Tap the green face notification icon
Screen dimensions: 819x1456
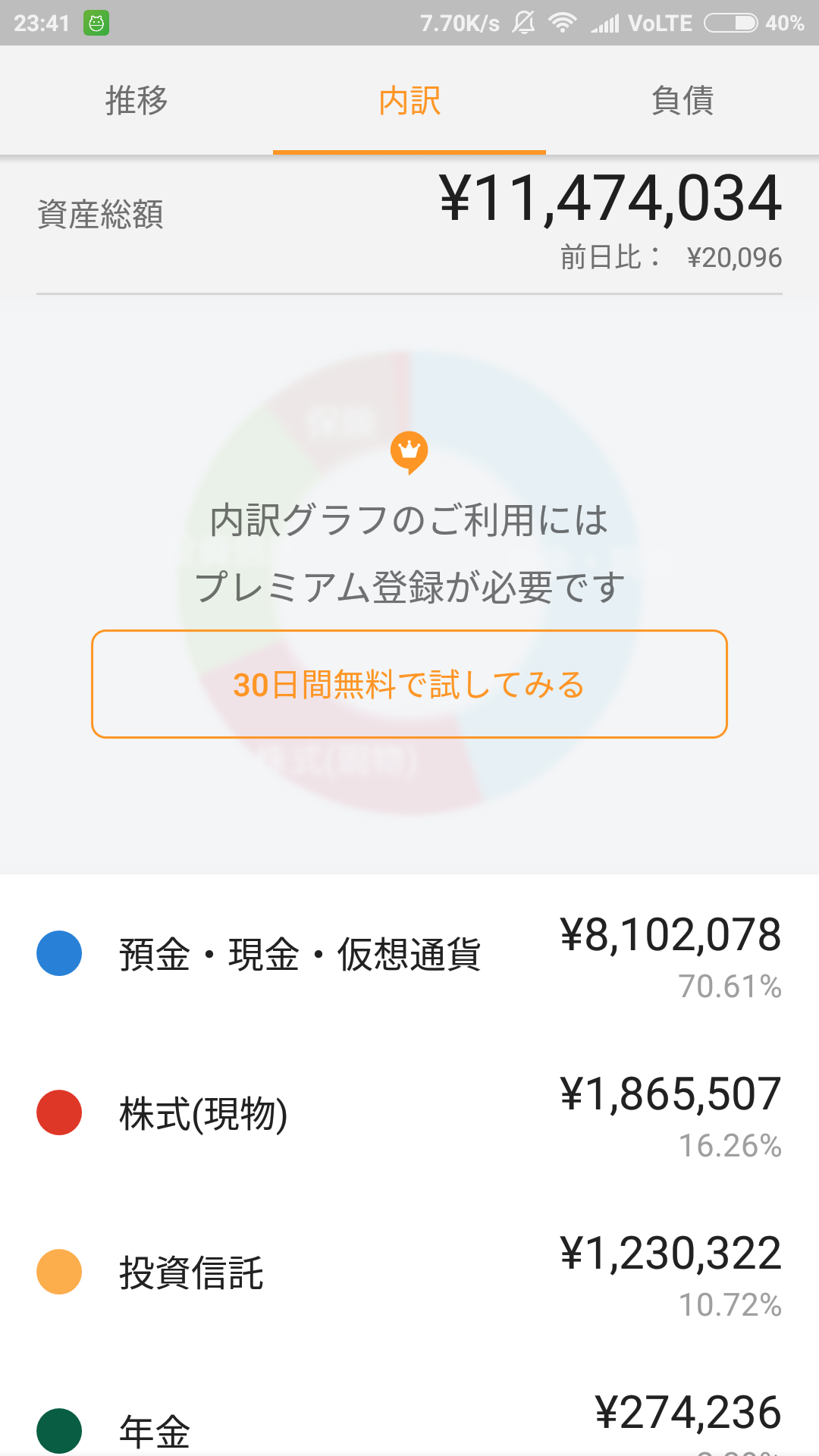pyautogui.click(x=96, y=24)
